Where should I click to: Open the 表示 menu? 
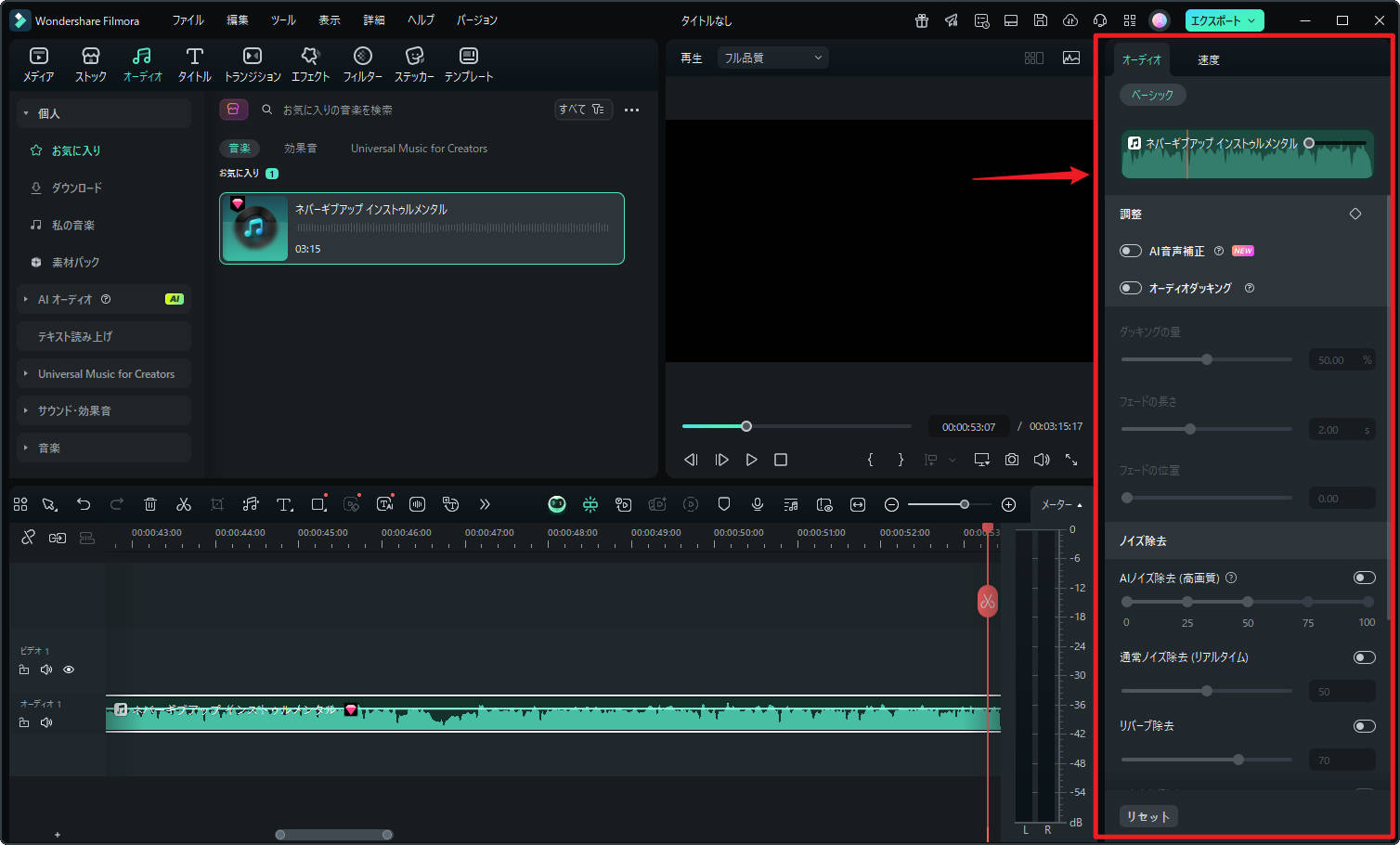point(330,20)
